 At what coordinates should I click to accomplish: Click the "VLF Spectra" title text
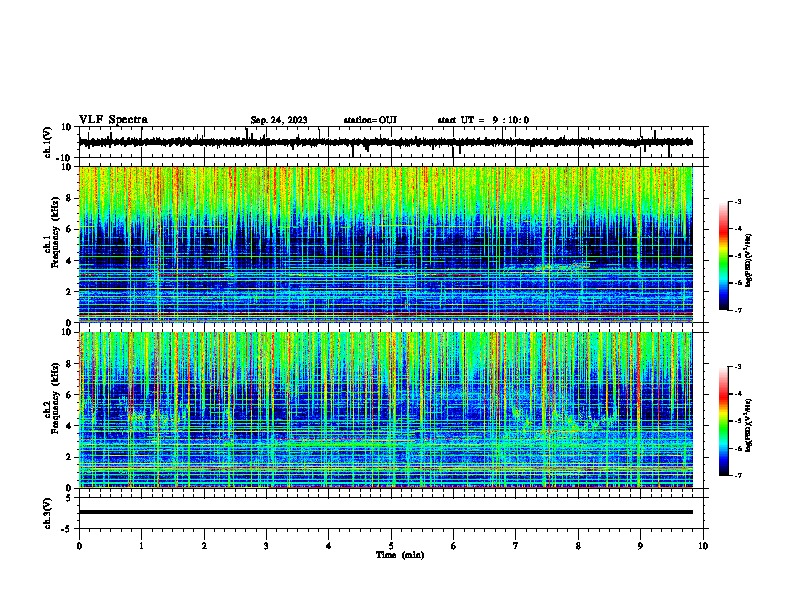coord(113,120)
